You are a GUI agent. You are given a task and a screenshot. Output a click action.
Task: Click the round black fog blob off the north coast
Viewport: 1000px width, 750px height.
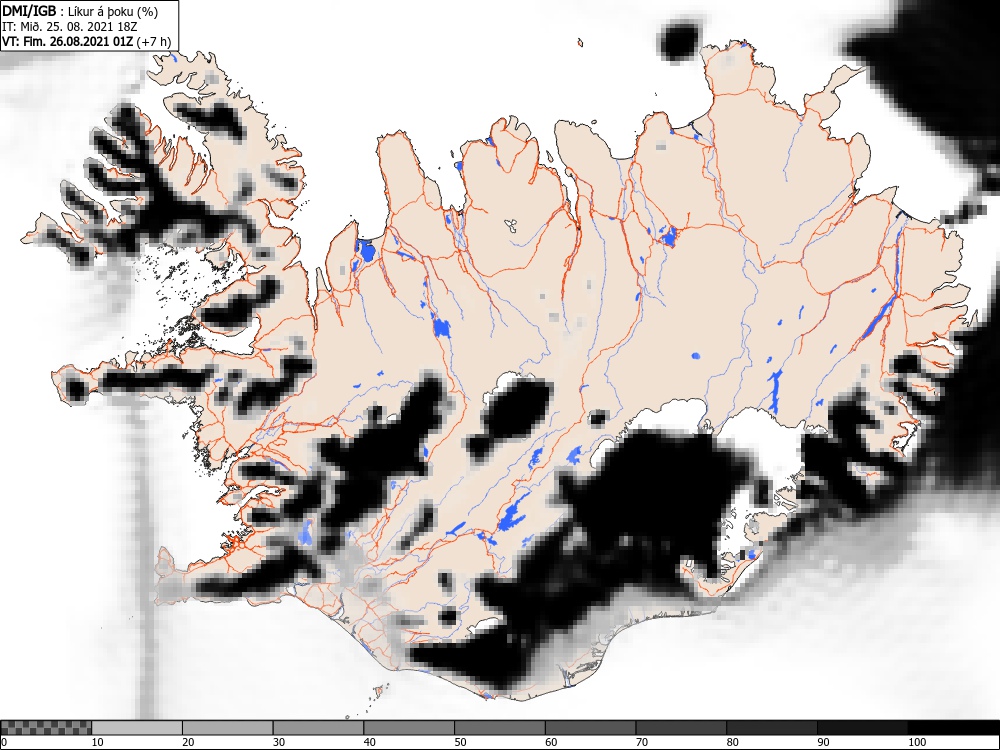[679, 42]
